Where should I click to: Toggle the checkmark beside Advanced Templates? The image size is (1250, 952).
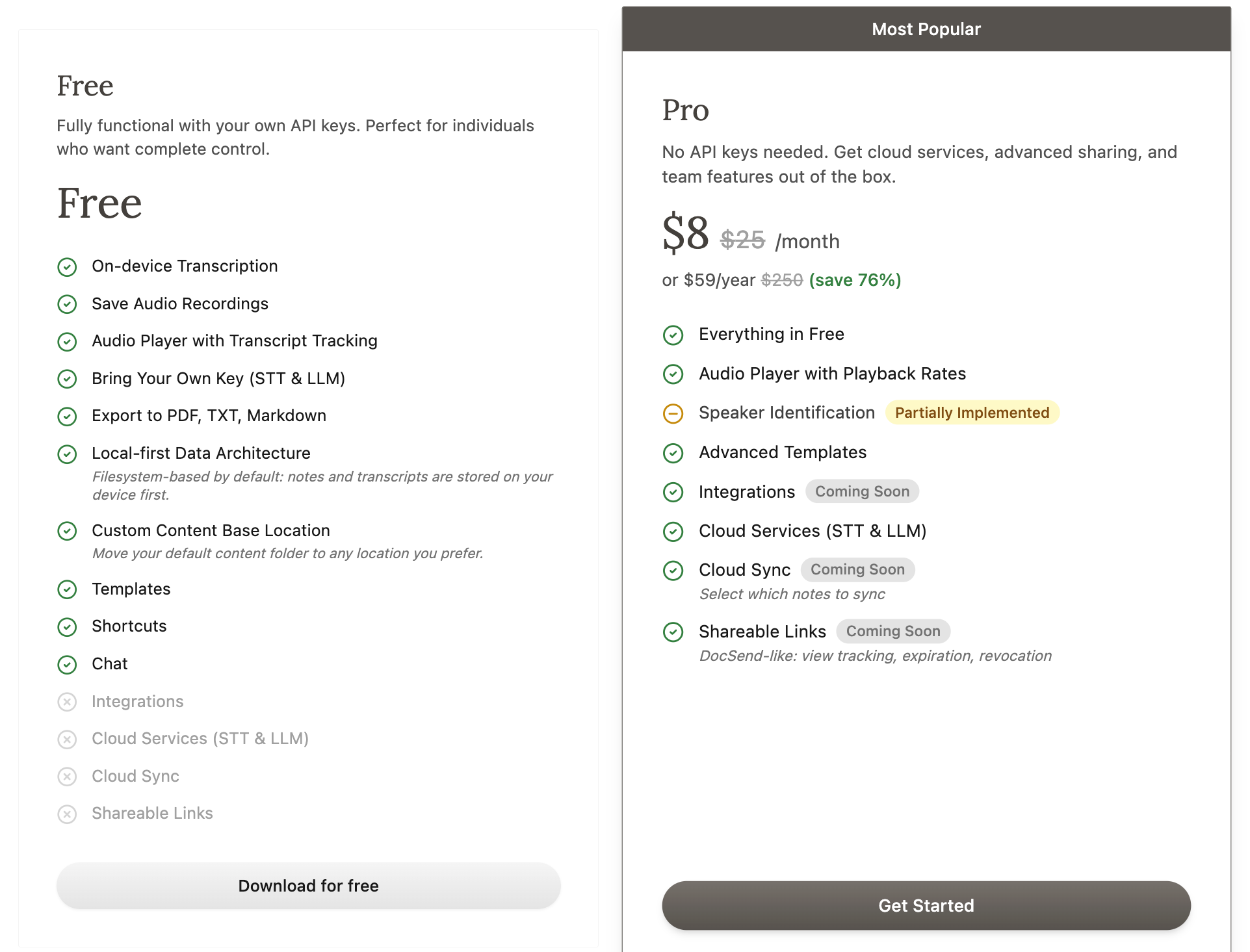673,454
